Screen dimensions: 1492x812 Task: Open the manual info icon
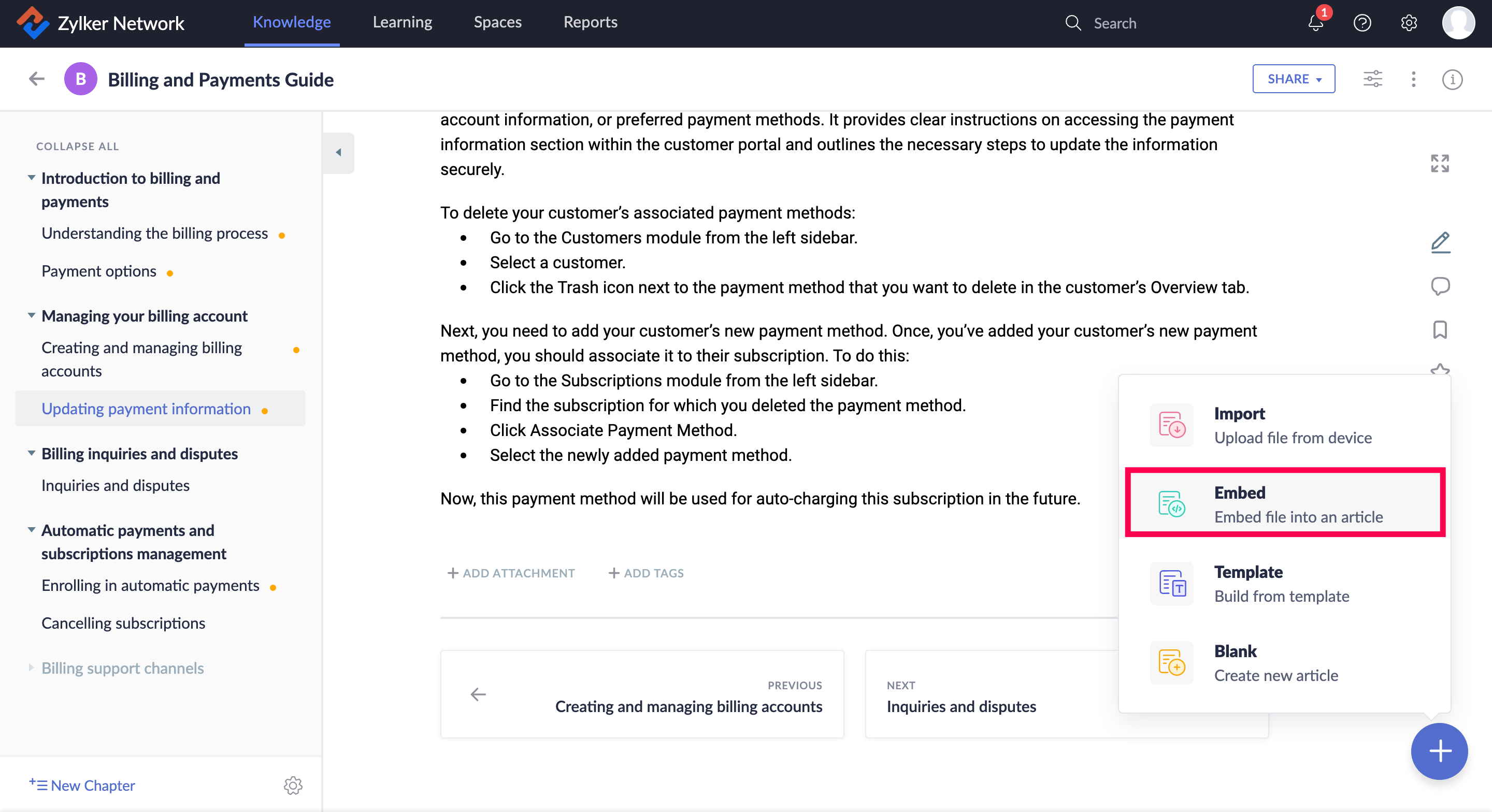coord(1452,79)
